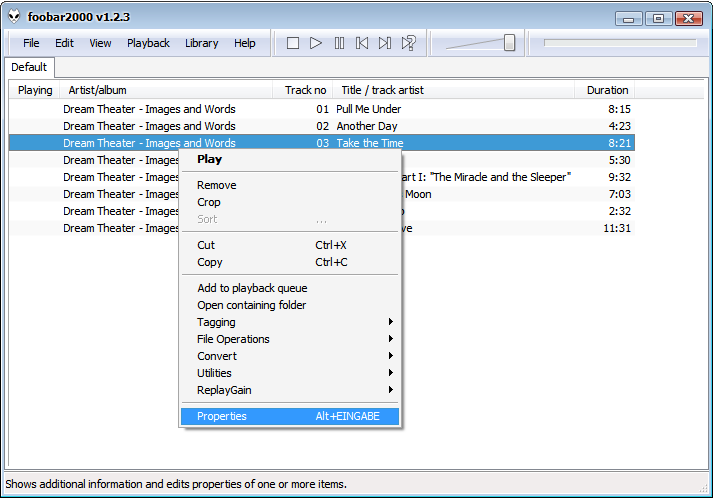Image resolution: width=713 pixels, height=498 pixels.
Task: Expand the Convert submenu
Action: point(290,356)
